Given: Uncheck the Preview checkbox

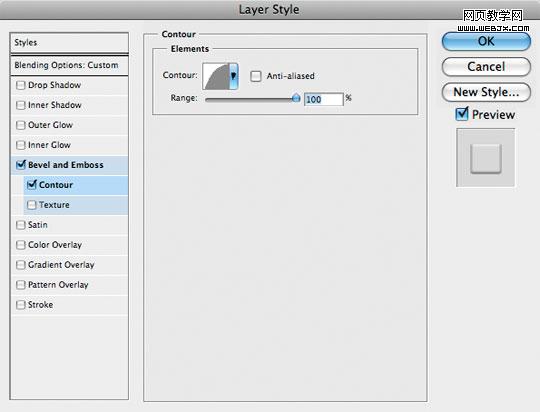Looking at the screenshot, I should (x=462, y=114).
